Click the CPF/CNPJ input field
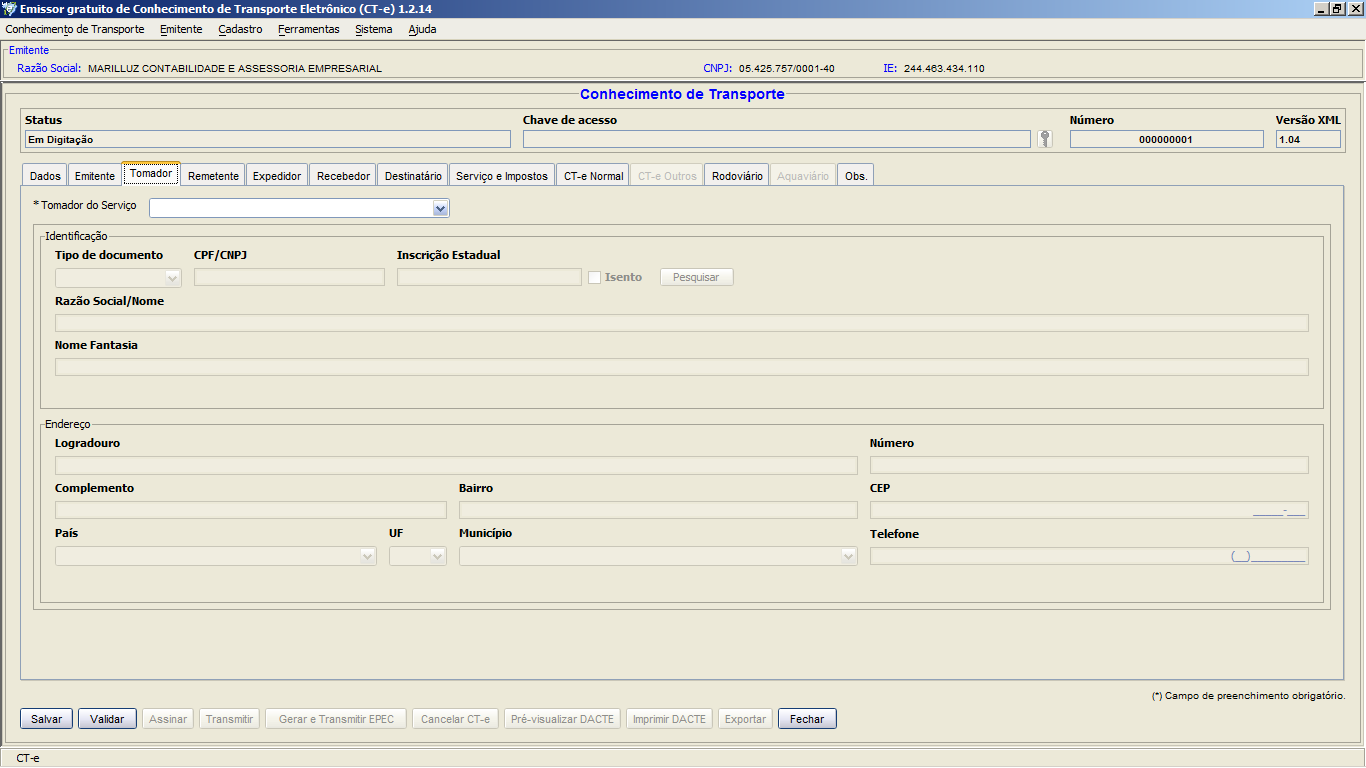Viewport: 1366px width, 768px height. pyautogui.click(x=289, y=277)
